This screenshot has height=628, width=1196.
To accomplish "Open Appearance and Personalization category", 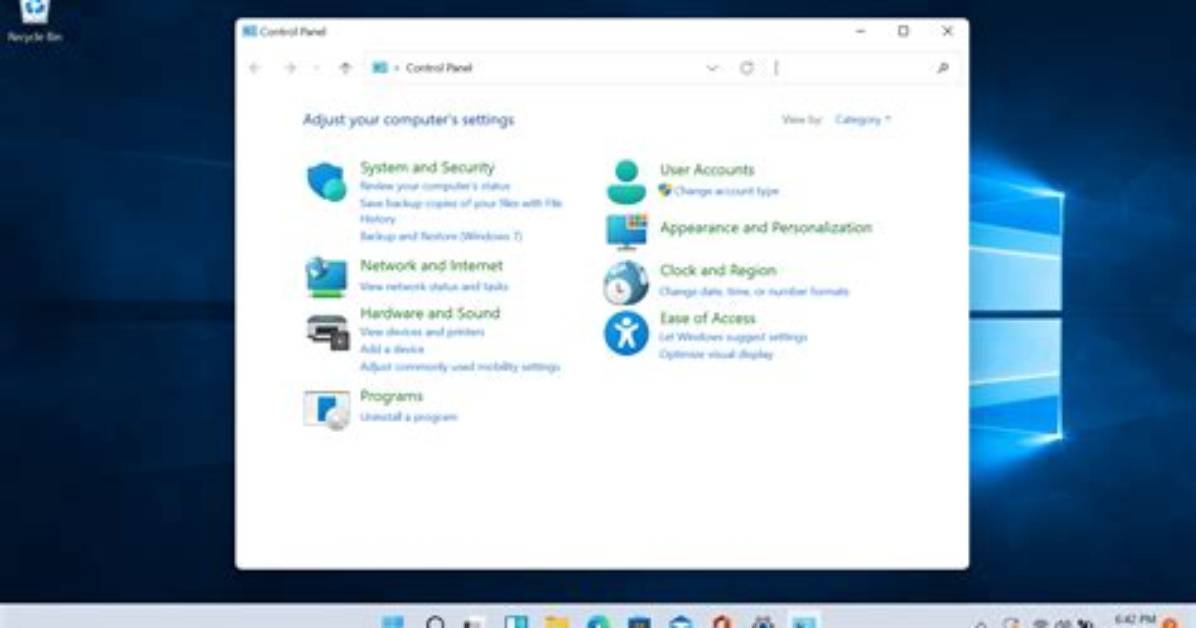I will [765, 227].
